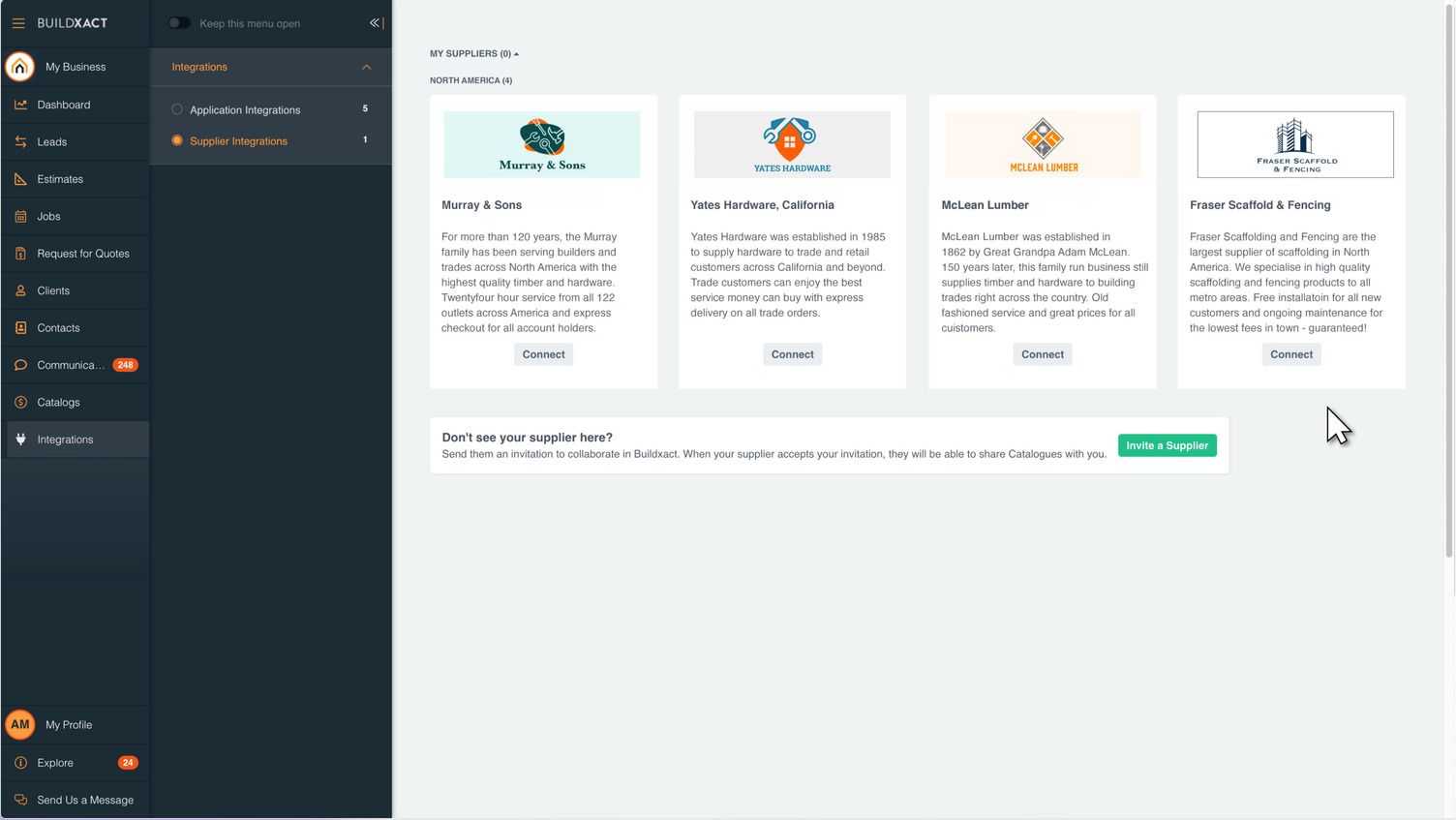Click the Request for Quotes document icon

coord(20,254)
